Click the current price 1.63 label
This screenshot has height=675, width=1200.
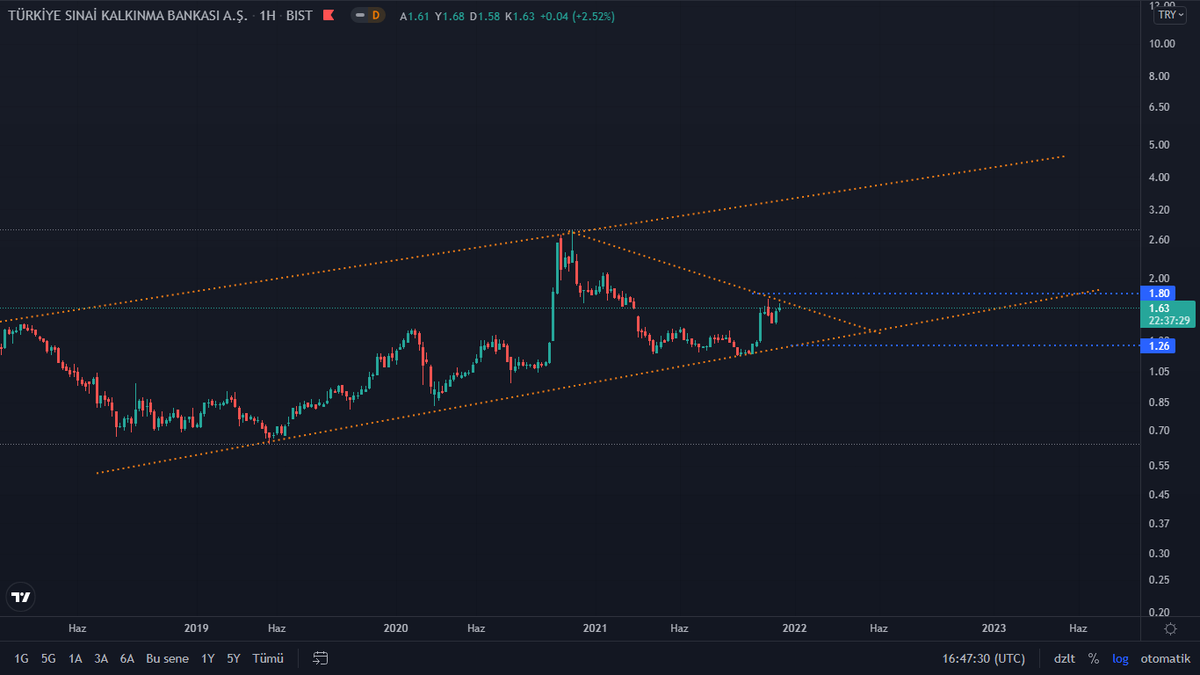click(1169, 314)
